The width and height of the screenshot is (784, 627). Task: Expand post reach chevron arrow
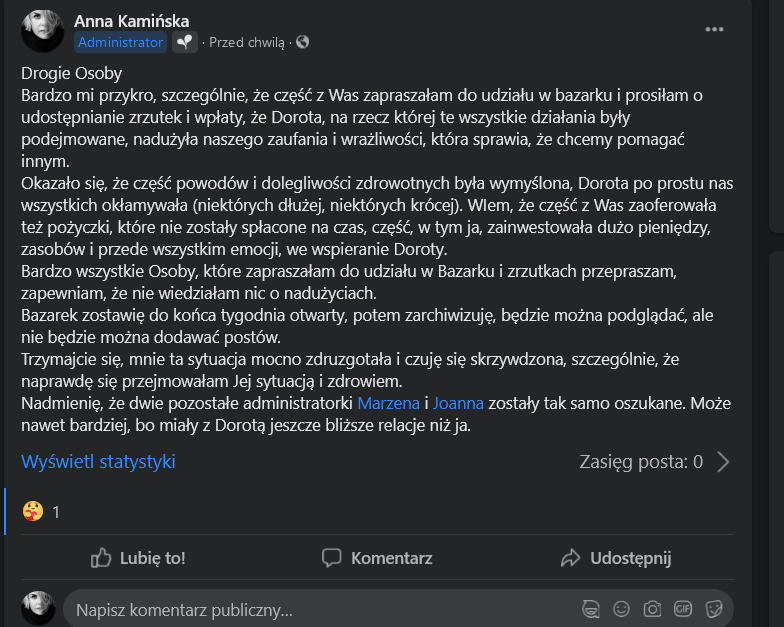[723, 462]
